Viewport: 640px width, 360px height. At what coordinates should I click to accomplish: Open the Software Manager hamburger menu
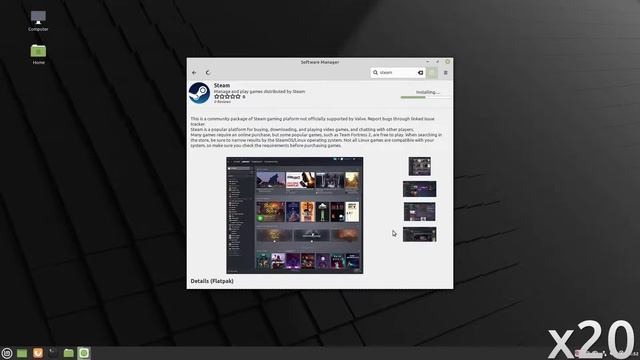(x=446, y=73)
